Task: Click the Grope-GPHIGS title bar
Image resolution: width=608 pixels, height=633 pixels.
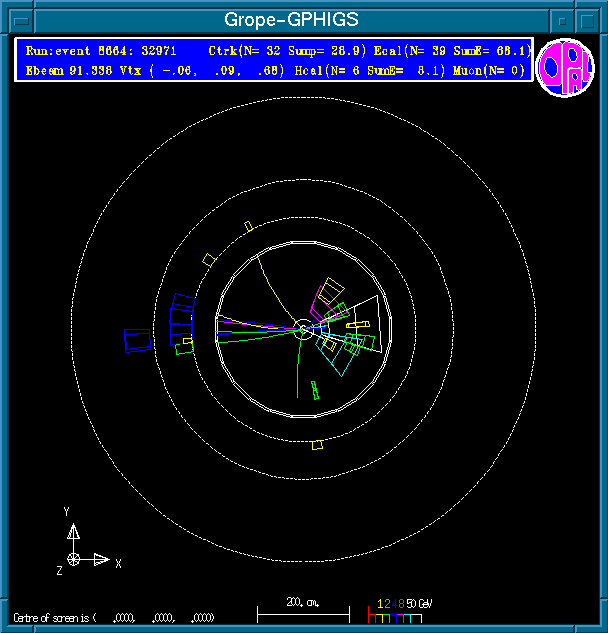Action: coord(290,20)
